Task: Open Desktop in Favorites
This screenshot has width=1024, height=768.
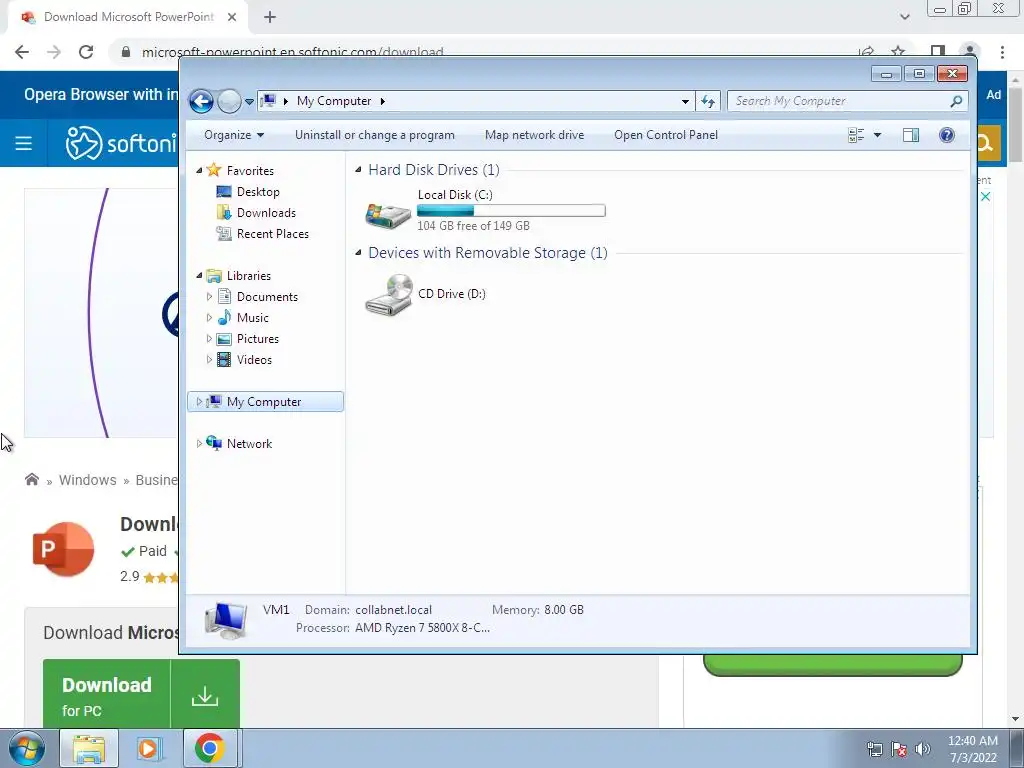Action: click(x=258, y=192)
